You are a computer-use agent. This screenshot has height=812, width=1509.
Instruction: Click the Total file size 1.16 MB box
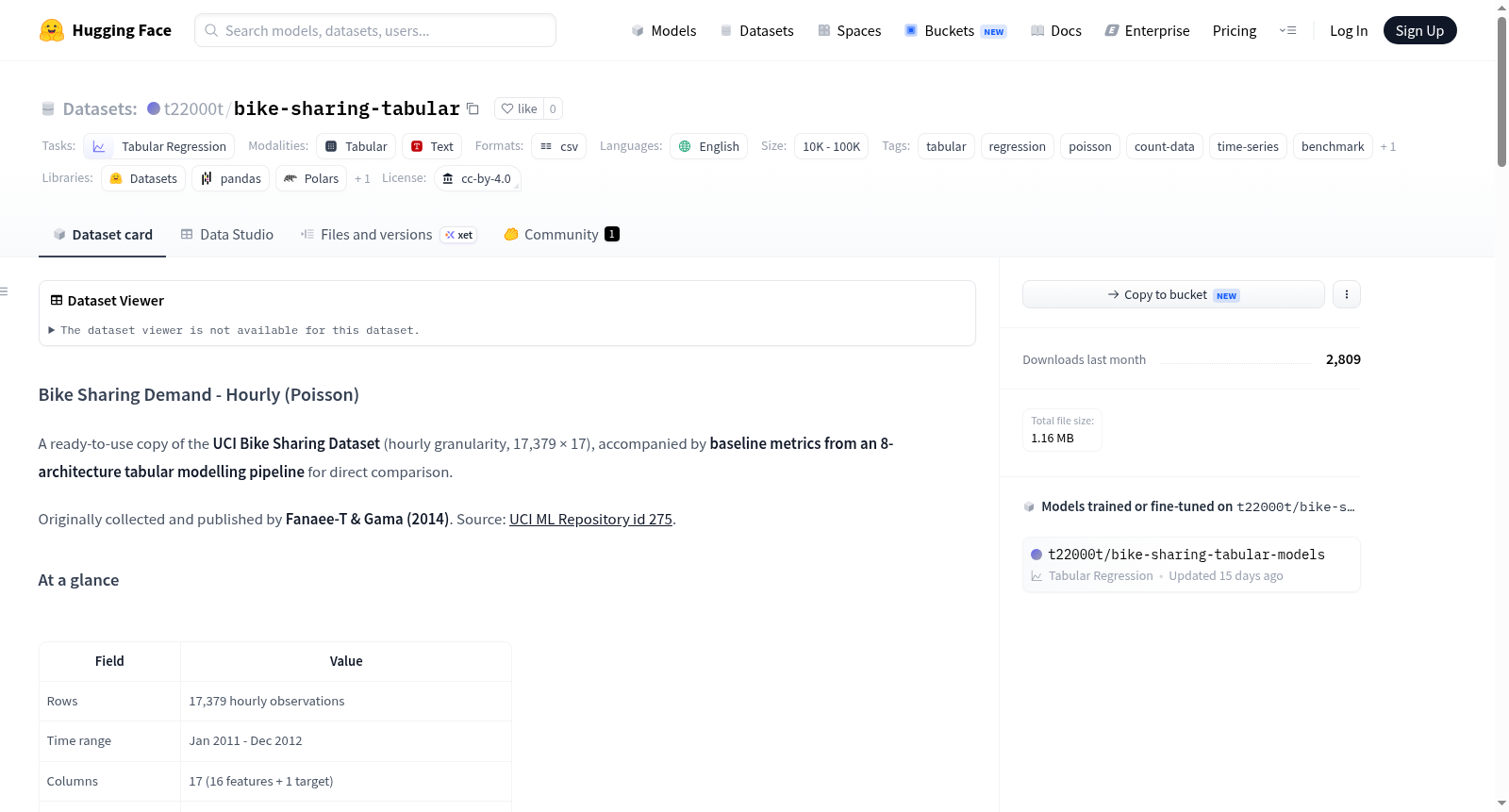point(1062,430)
